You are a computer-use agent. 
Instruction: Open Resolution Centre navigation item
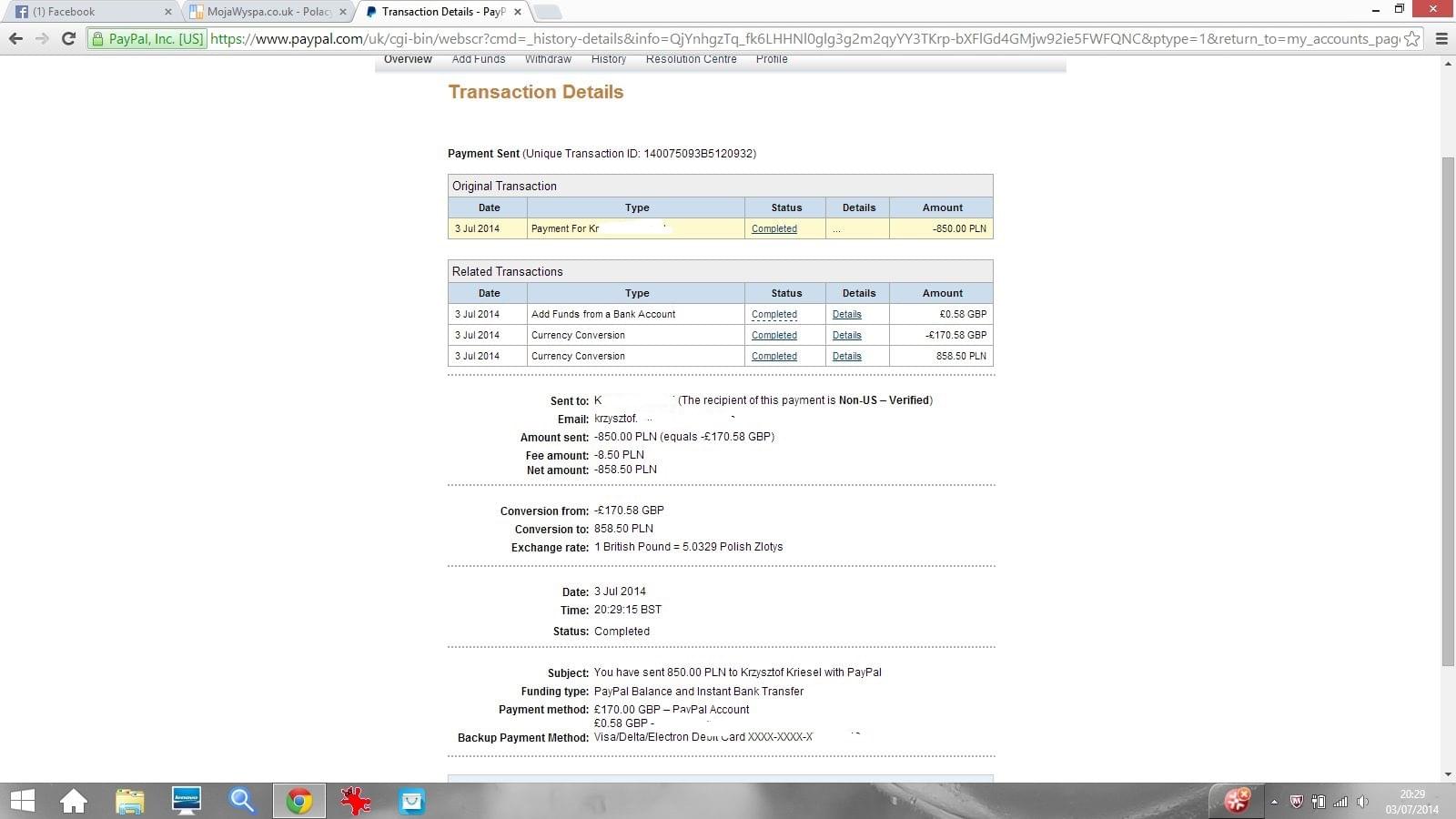pyautogui.click(x=692, y=59)
